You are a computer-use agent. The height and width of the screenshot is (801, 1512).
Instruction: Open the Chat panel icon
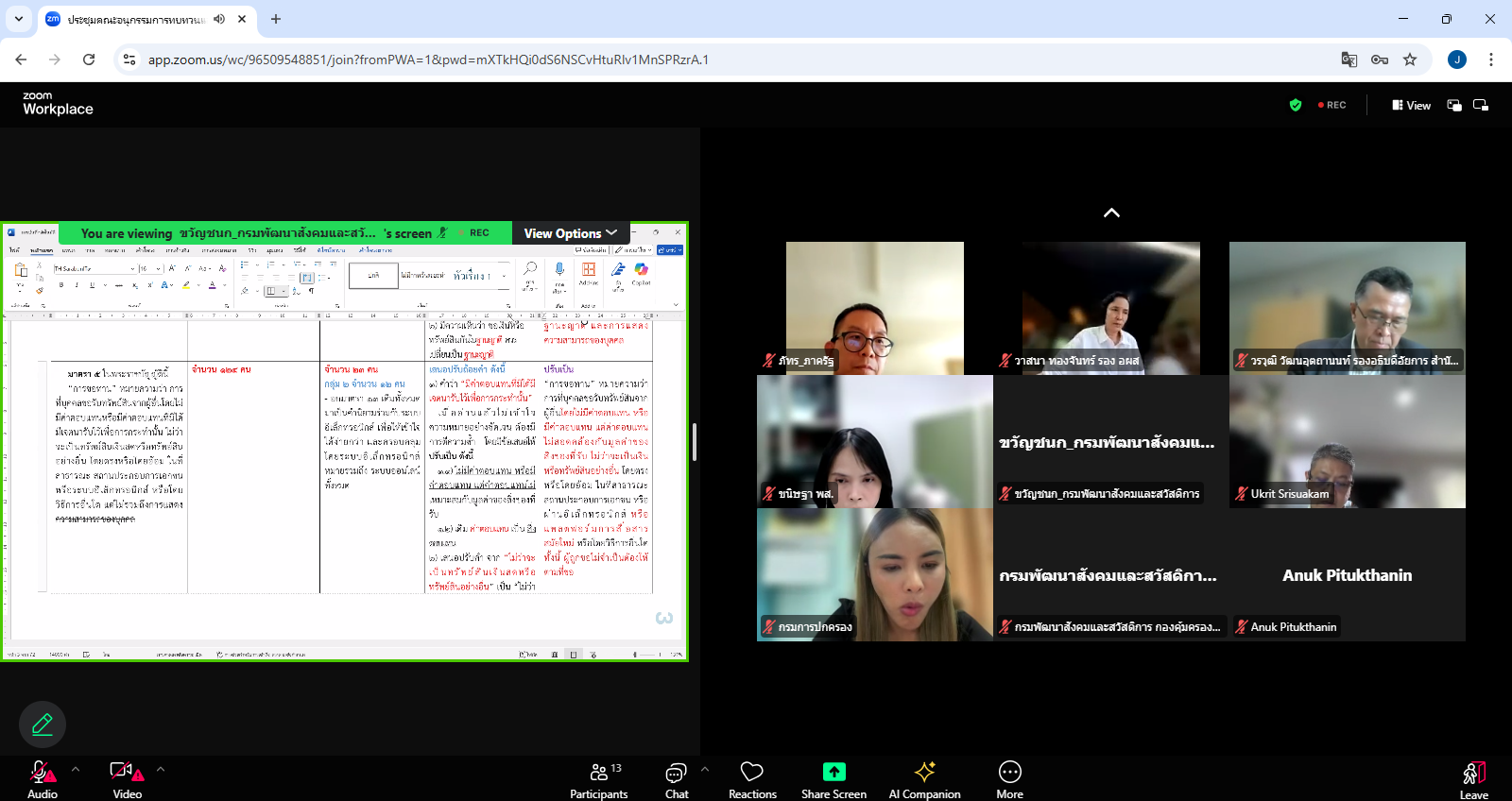tap(676, 774)
